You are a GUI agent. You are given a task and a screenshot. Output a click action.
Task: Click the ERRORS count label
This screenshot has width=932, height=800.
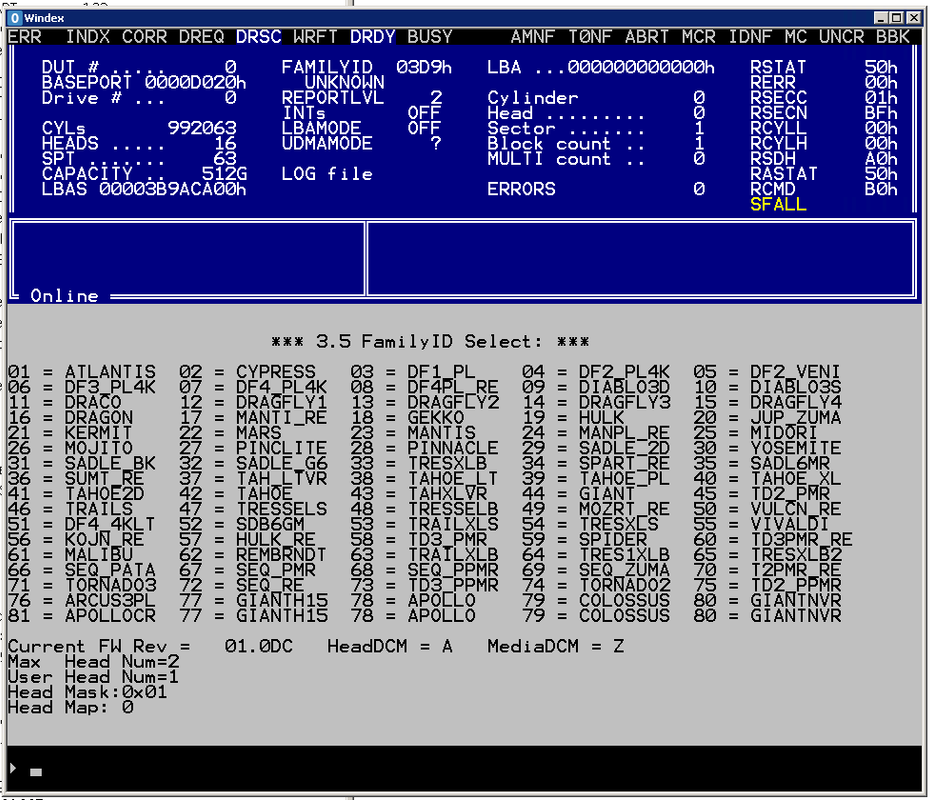click(x=521, y=189)
